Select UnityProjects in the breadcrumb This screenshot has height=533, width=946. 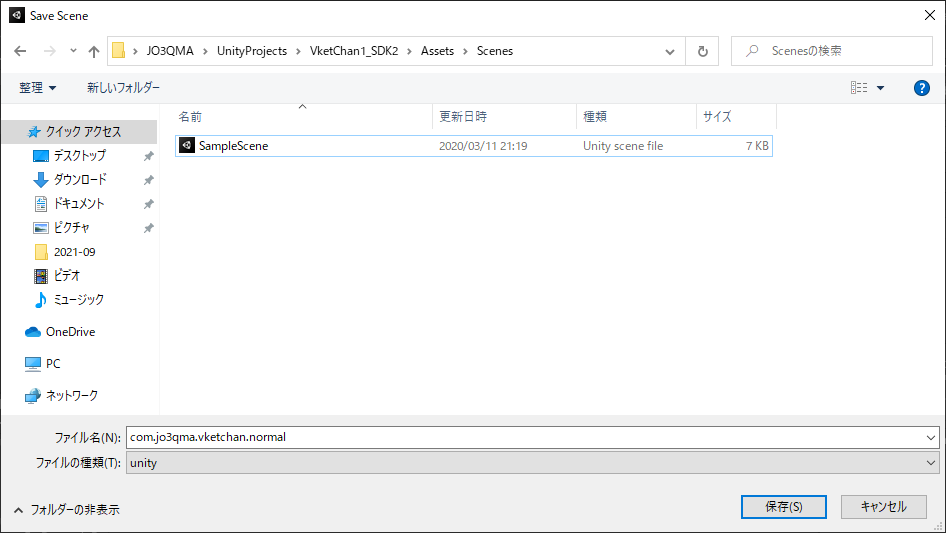coord(252,51)
